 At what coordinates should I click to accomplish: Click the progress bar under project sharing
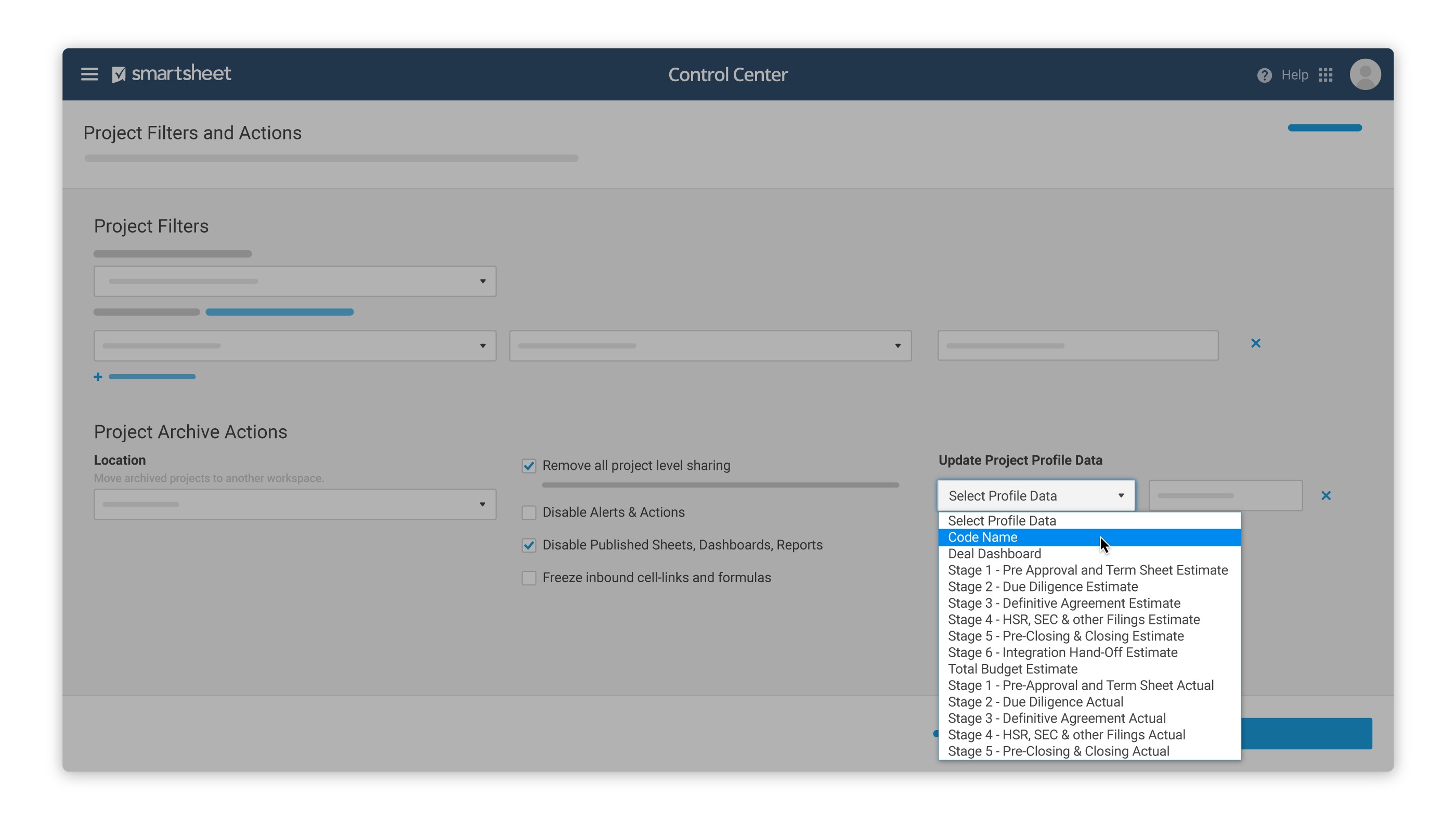tap(720, 484)
